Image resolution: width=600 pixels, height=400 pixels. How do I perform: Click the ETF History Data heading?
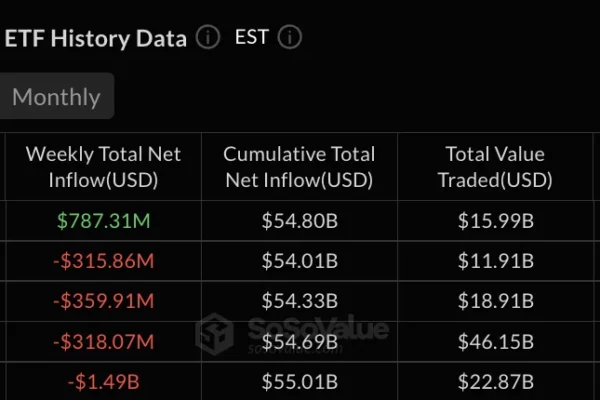pos(96,39)
